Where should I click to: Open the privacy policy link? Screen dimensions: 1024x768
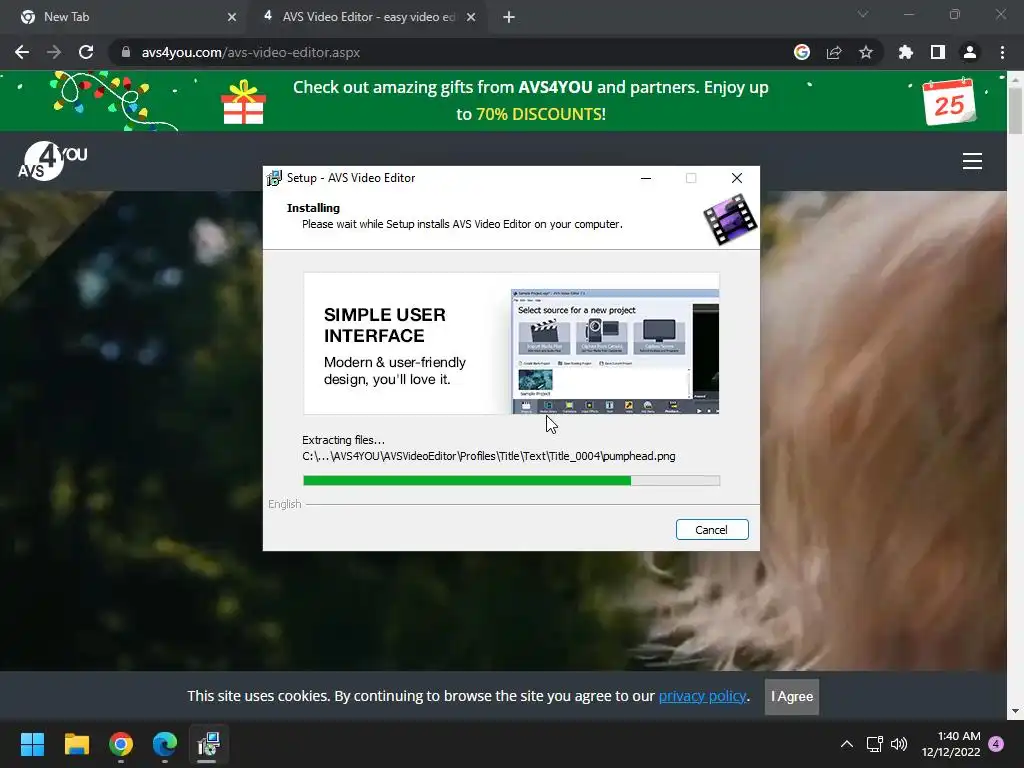702,696
